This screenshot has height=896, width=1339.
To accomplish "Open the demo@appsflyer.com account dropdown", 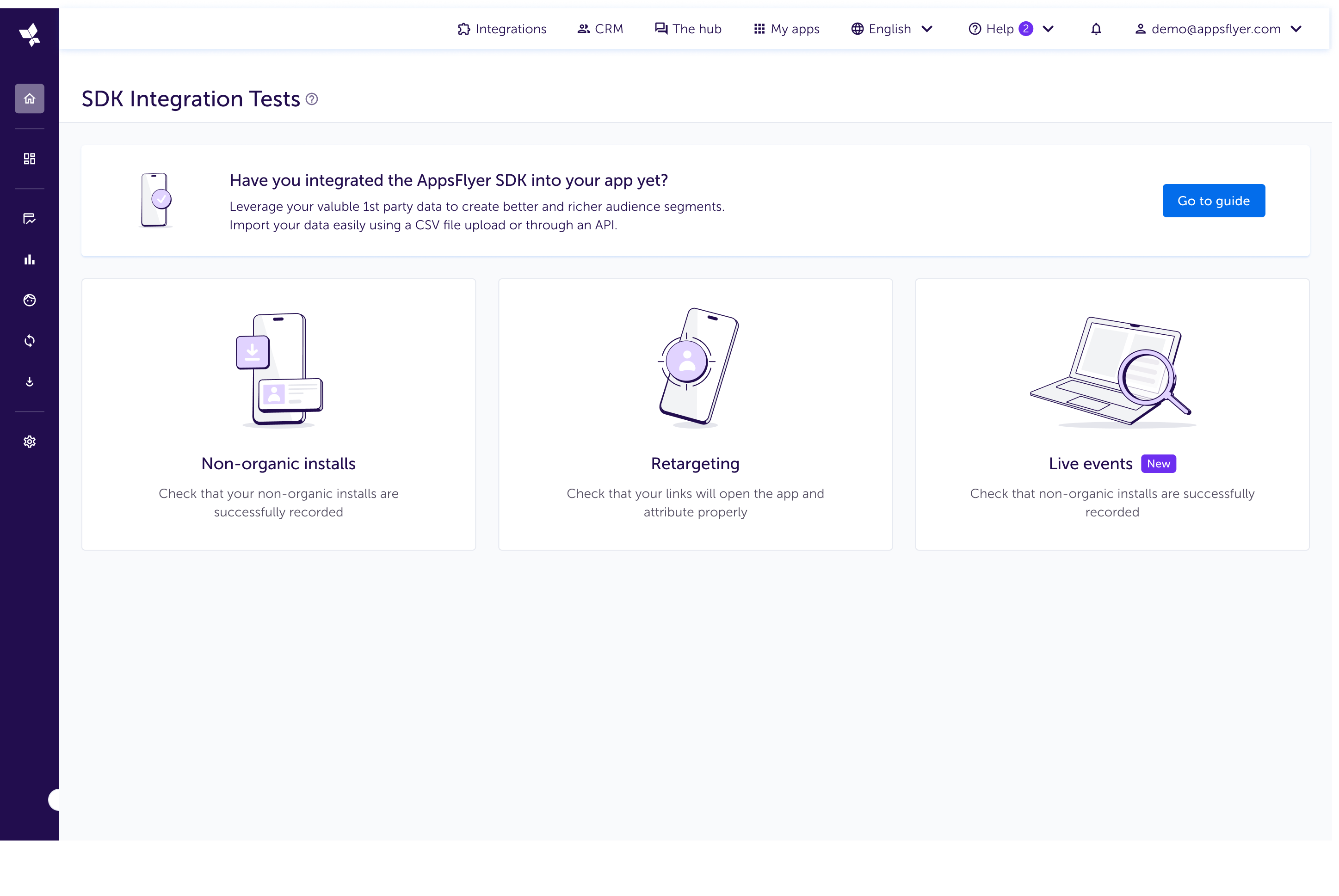I will (1218, 29).
